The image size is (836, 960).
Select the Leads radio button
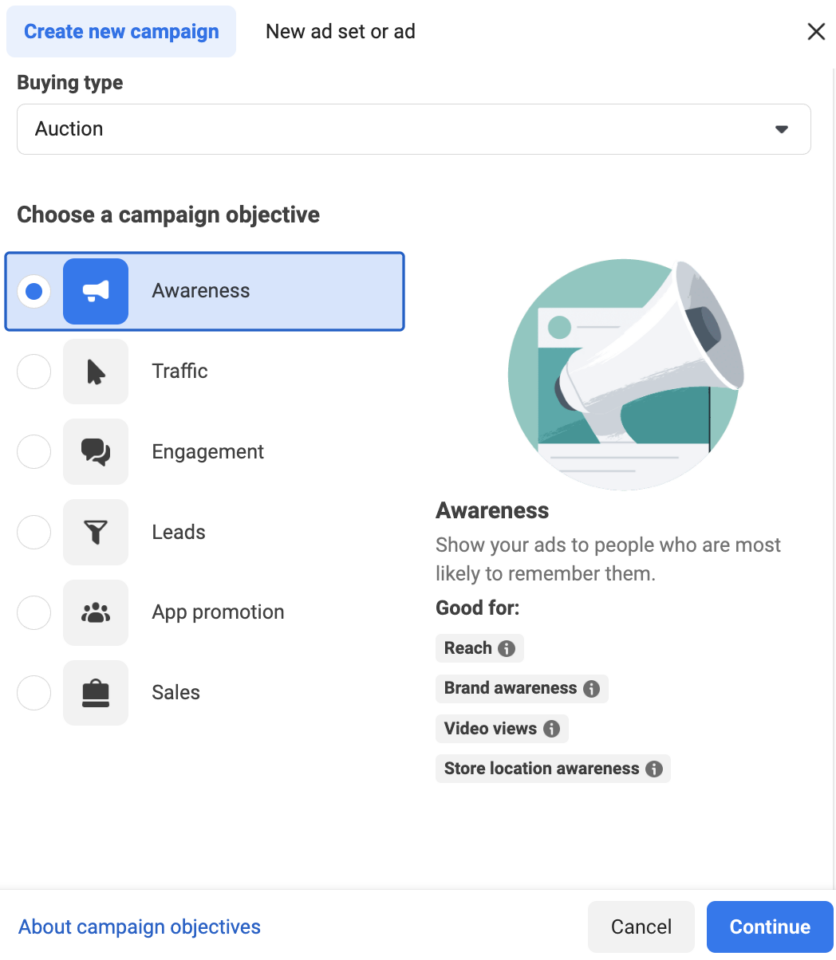(x=33, y=532)
